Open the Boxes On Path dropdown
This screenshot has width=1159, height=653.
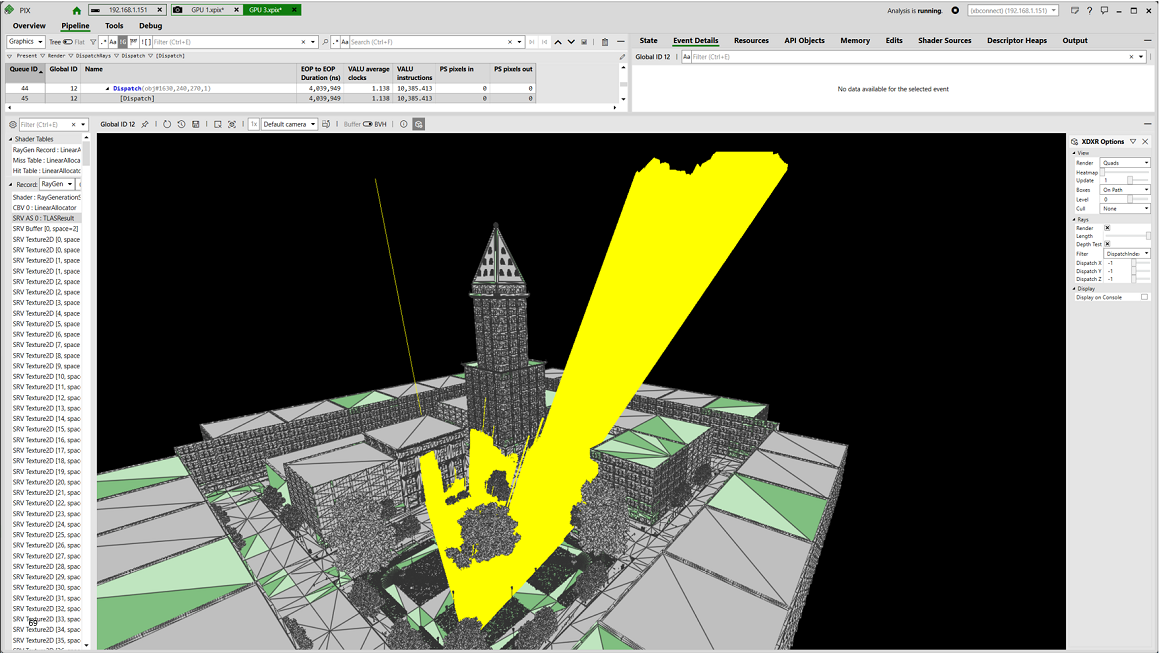click(x=1125, y=190)
